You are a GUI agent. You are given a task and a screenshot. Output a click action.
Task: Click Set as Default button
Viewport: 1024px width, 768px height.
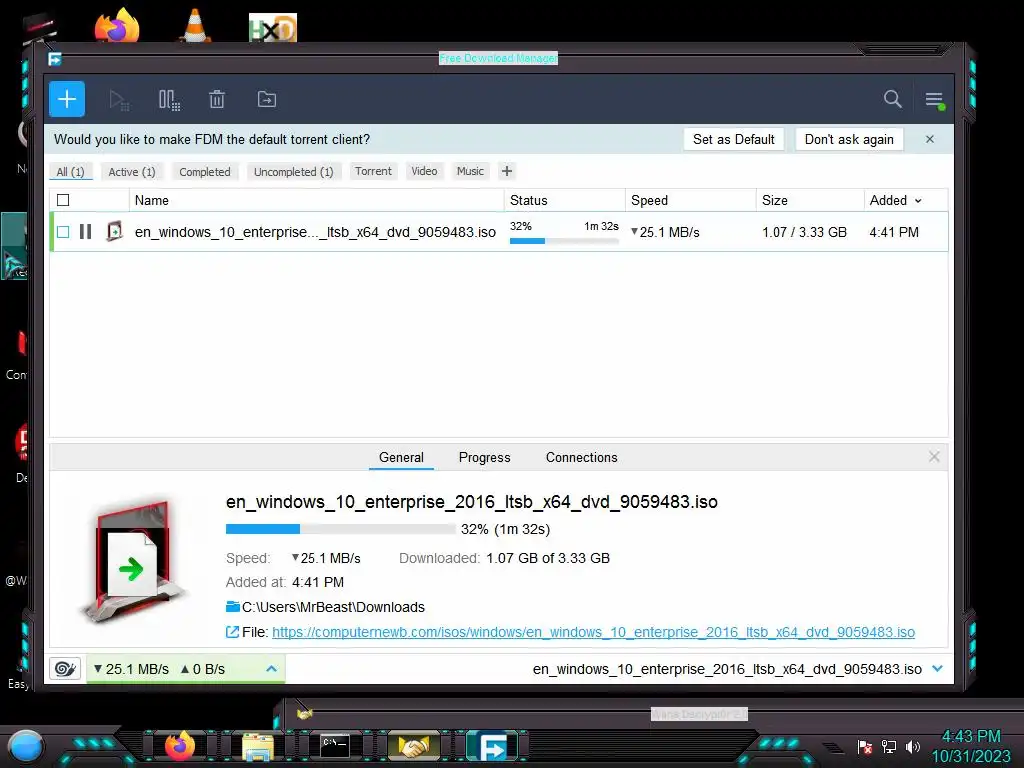pos(734,139)
